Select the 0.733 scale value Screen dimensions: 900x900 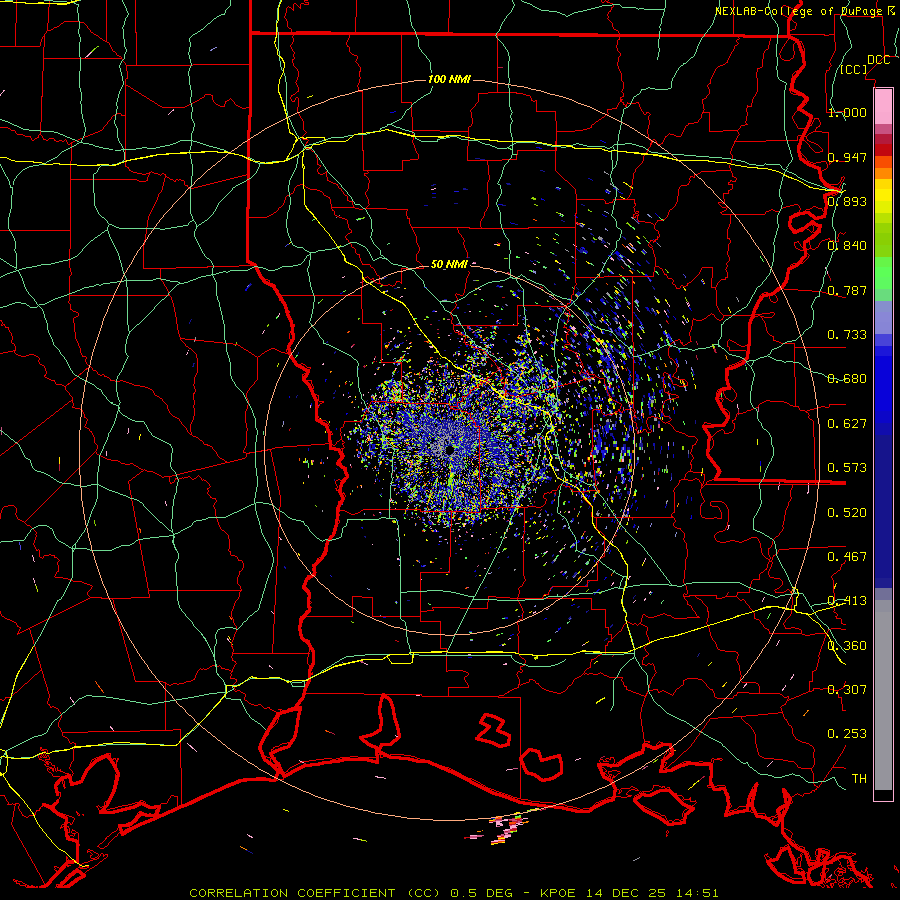[847, 335]
